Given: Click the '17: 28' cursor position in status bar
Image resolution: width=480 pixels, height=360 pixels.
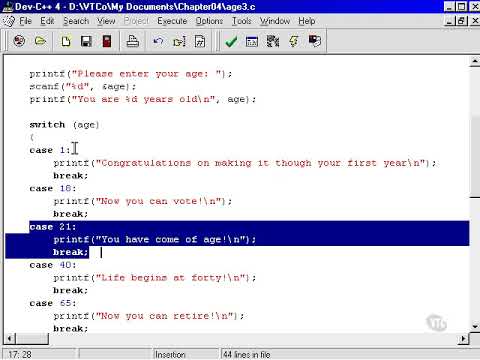Looking at the screenshot, I should [20, 354].
